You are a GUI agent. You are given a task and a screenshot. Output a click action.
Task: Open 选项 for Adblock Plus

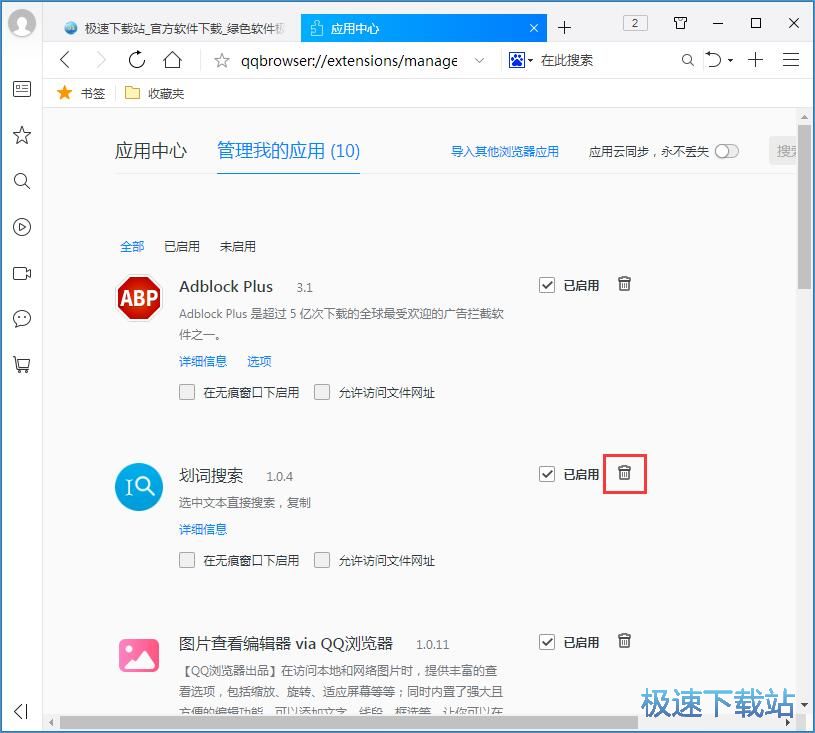coord(259,361)
